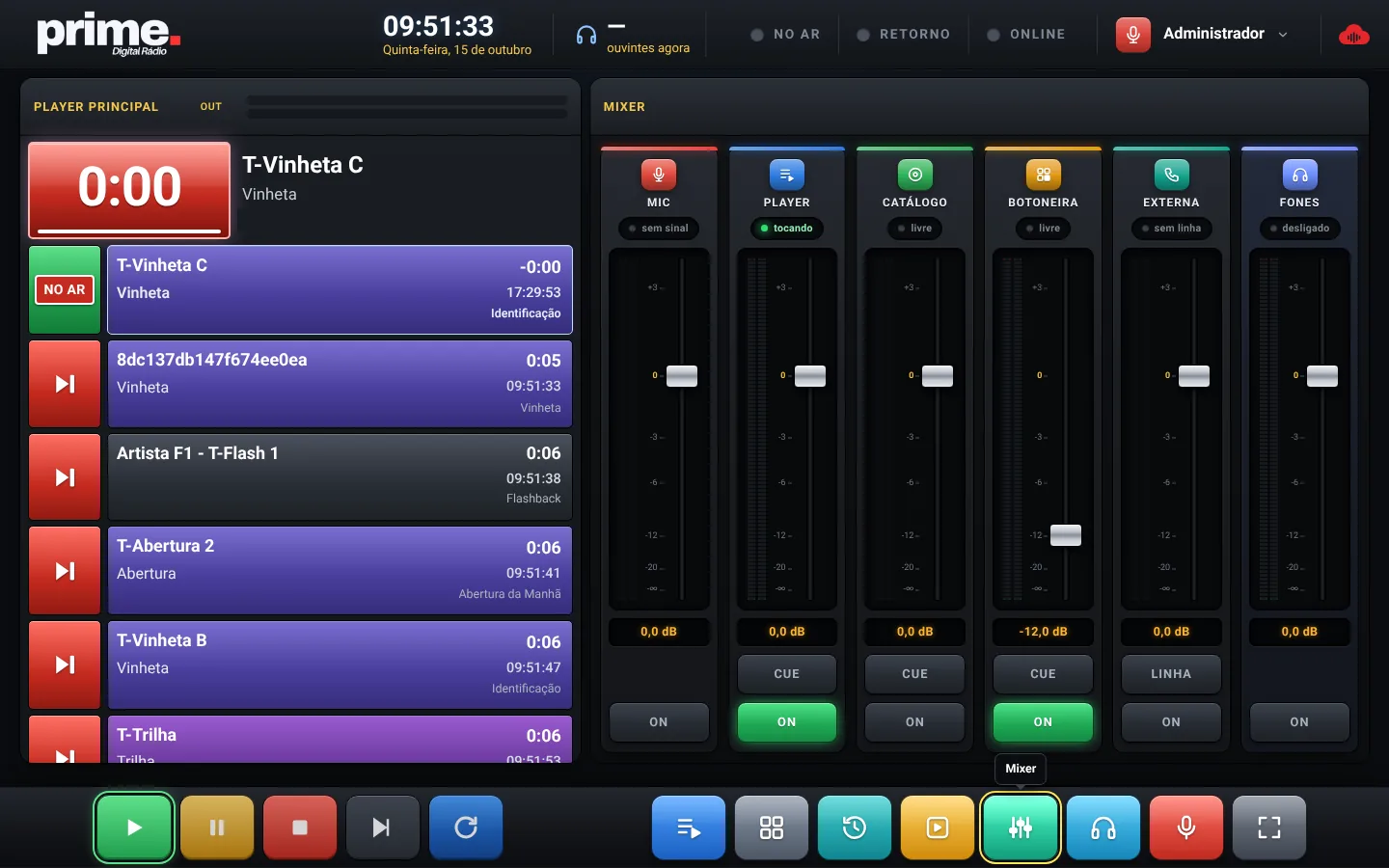
Task: Open the Administrador user dropdown
Action: 1202,34
